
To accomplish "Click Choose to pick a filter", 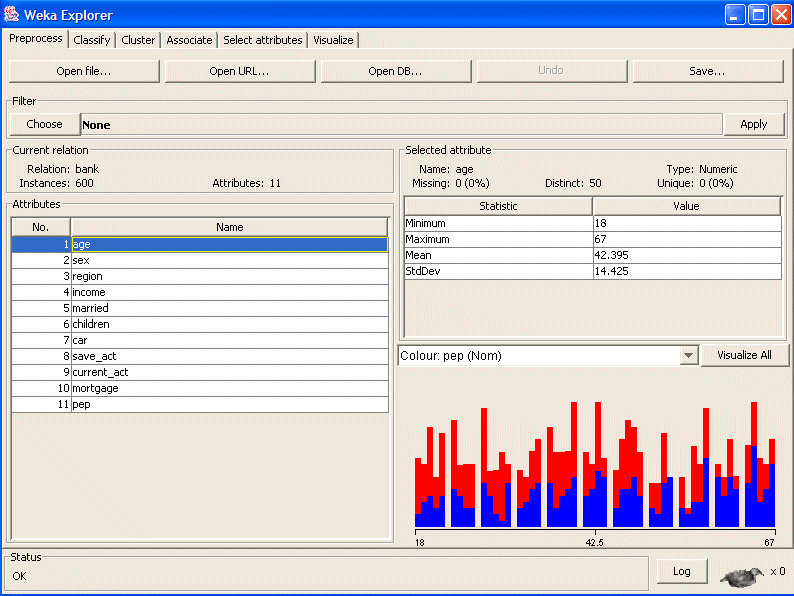I will tap(44, 124).
